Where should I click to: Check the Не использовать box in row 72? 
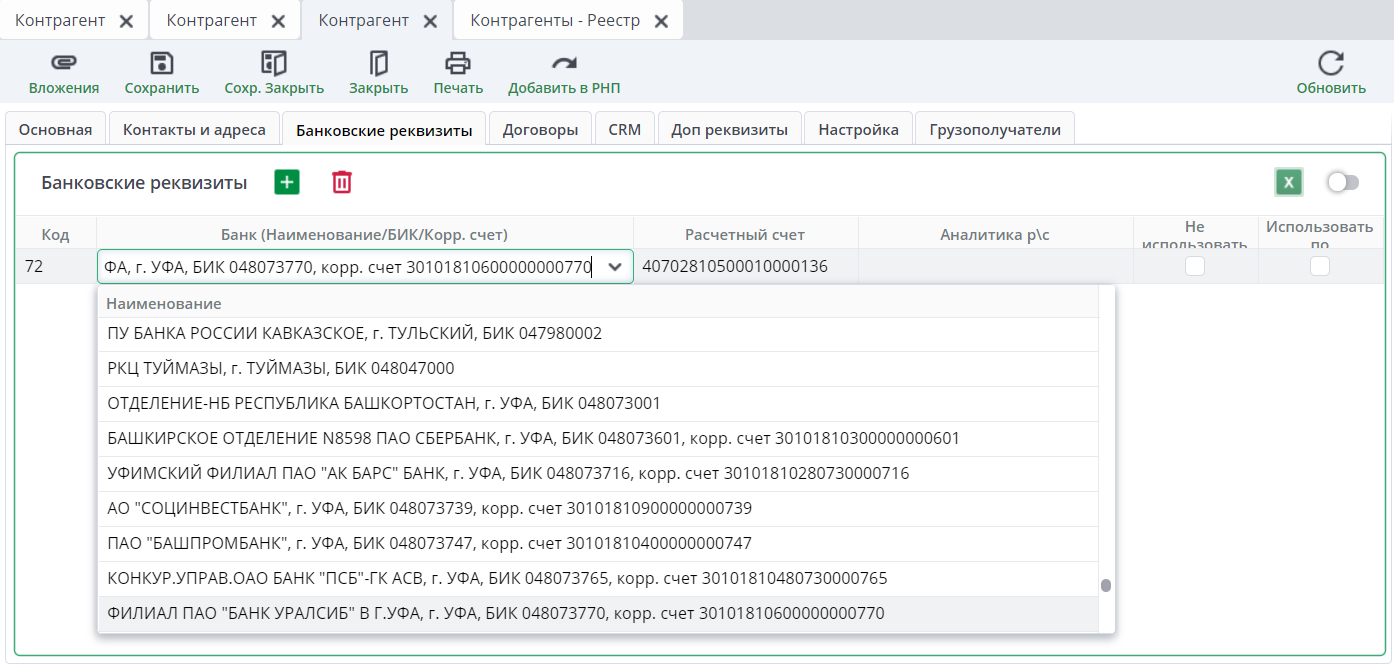(x=1195, y=266)
